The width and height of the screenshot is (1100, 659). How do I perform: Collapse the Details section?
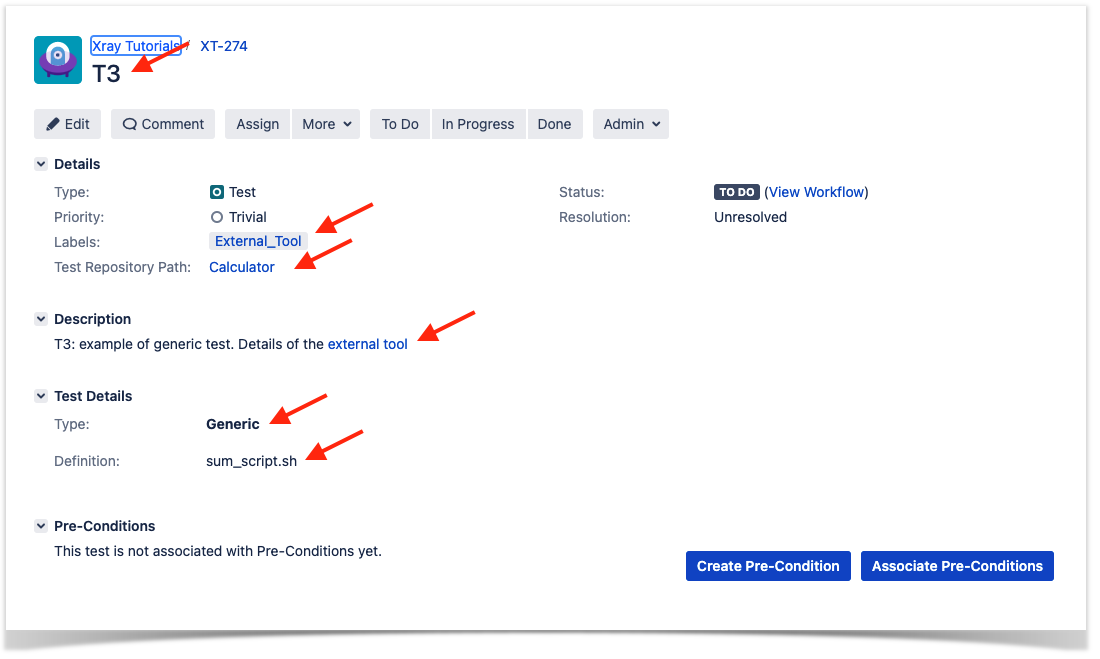(41, 164)
